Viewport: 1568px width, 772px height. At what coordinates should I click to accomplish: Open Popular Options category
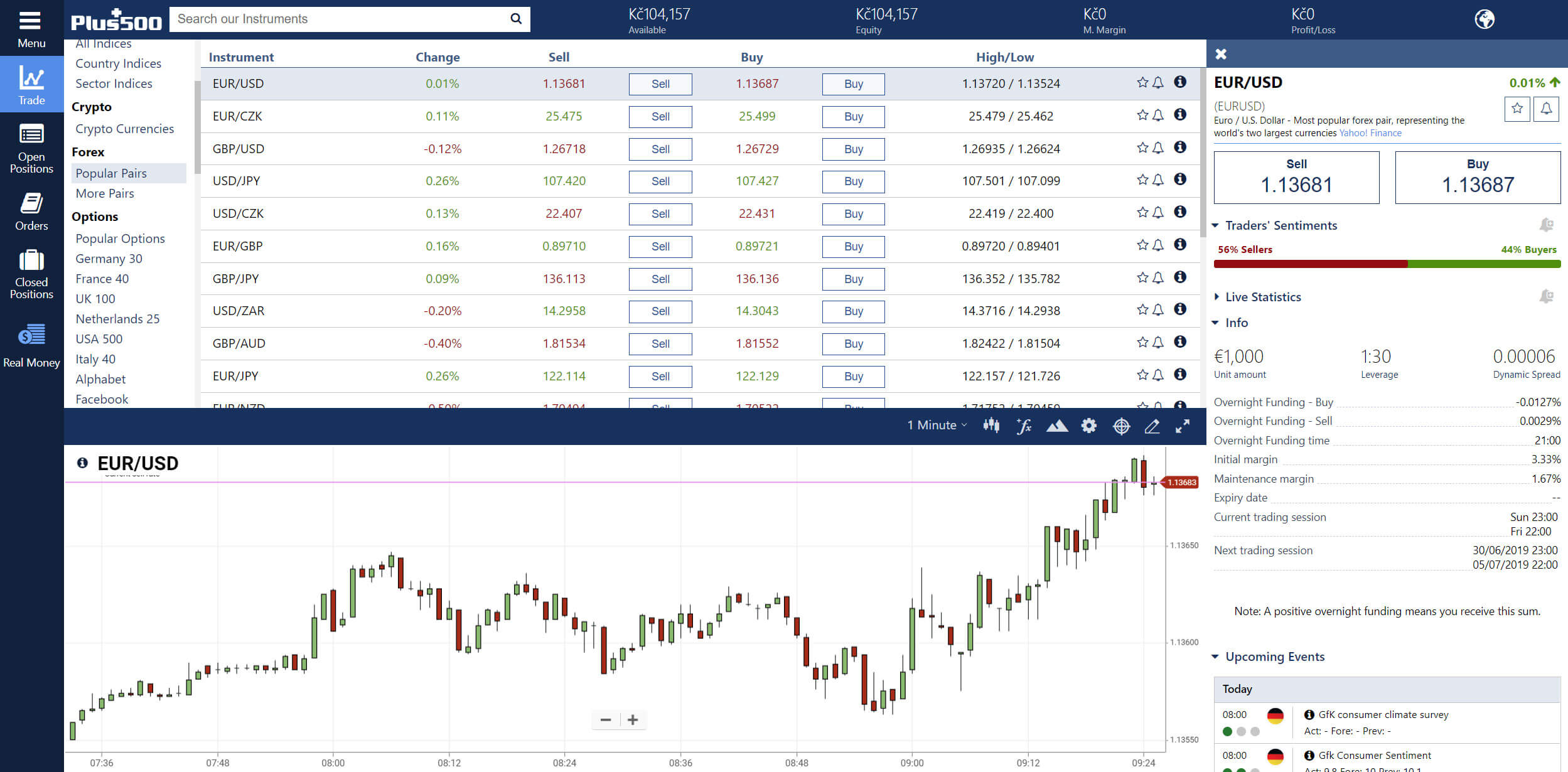click(x=120, y=239)
